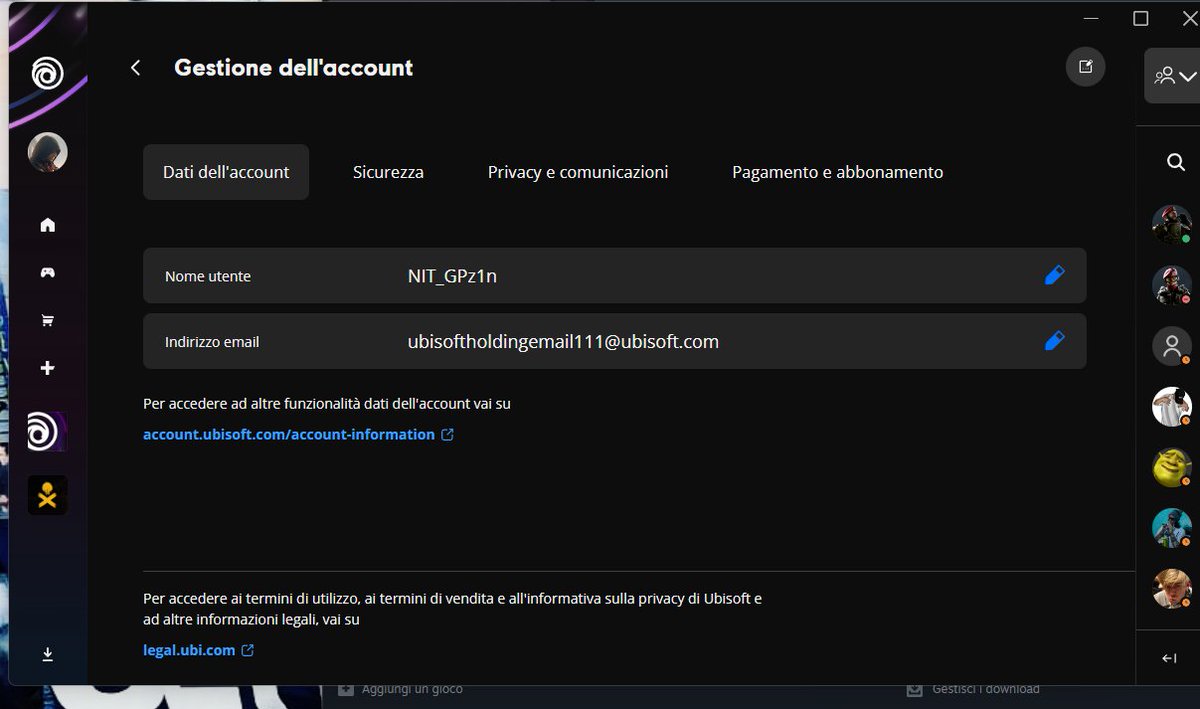
Task: Collapse the friends panel with arrow icon
Action: coord(1169,658)
